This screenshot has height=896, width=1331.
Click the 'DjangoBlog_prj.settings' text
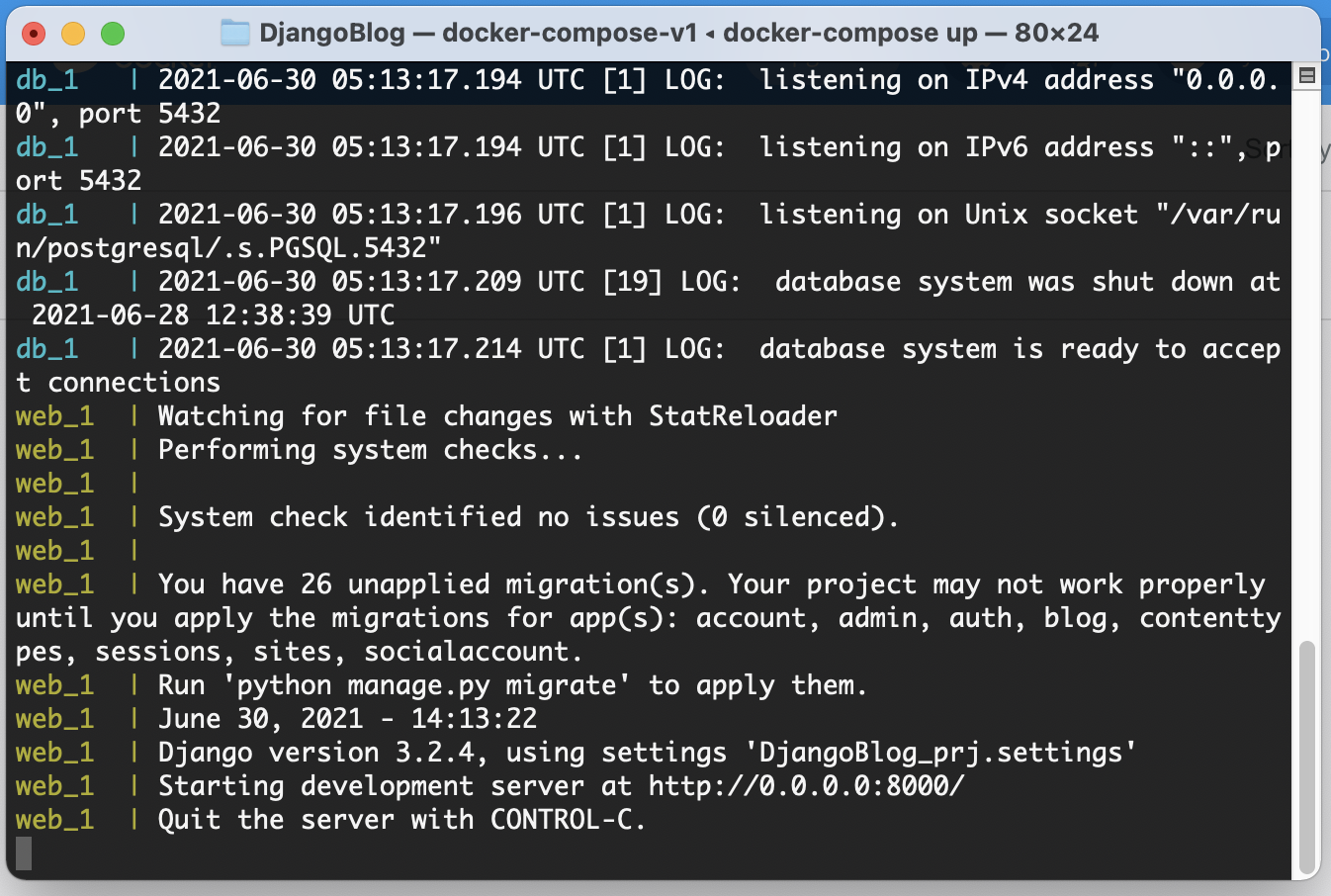940,753
